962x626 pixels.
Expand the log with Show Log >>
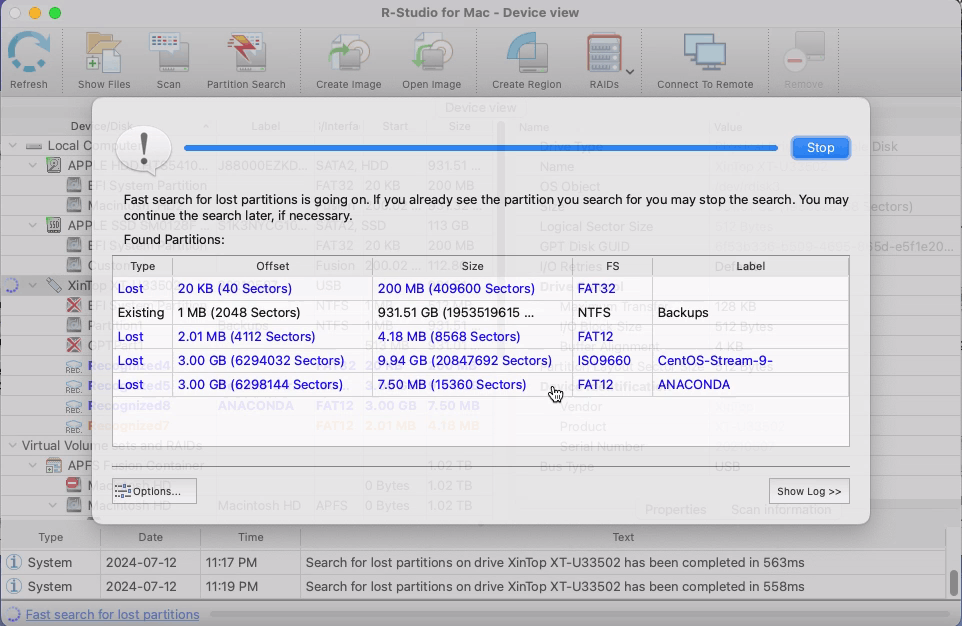click(809, 491)
